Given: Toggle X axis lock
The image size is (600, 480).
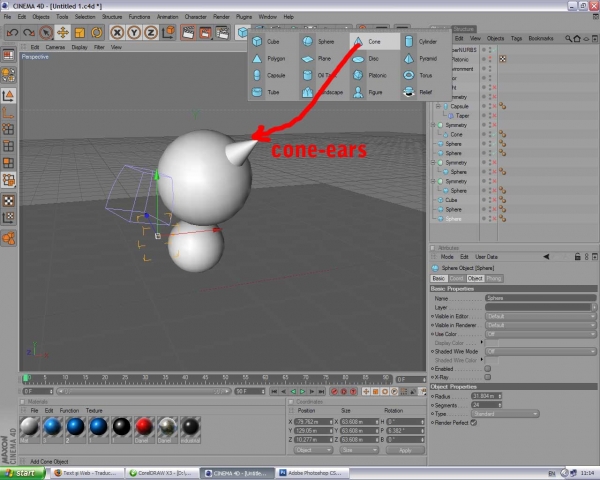Looking at the screenshot, I should pyautogui.click(x=117, y=33).
